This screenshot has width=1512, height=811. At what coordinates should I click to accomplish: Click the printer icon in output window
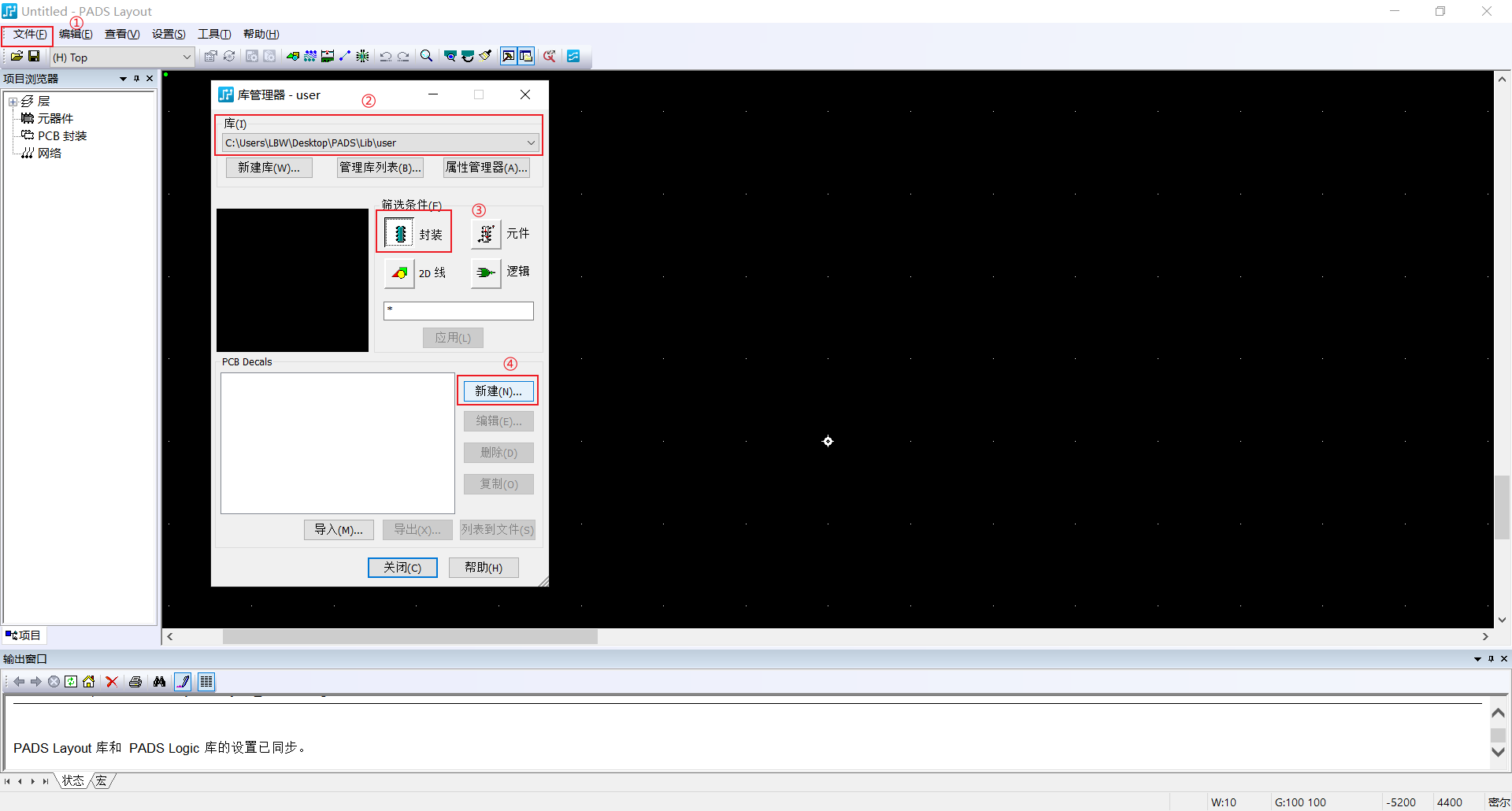coord(135,682)
